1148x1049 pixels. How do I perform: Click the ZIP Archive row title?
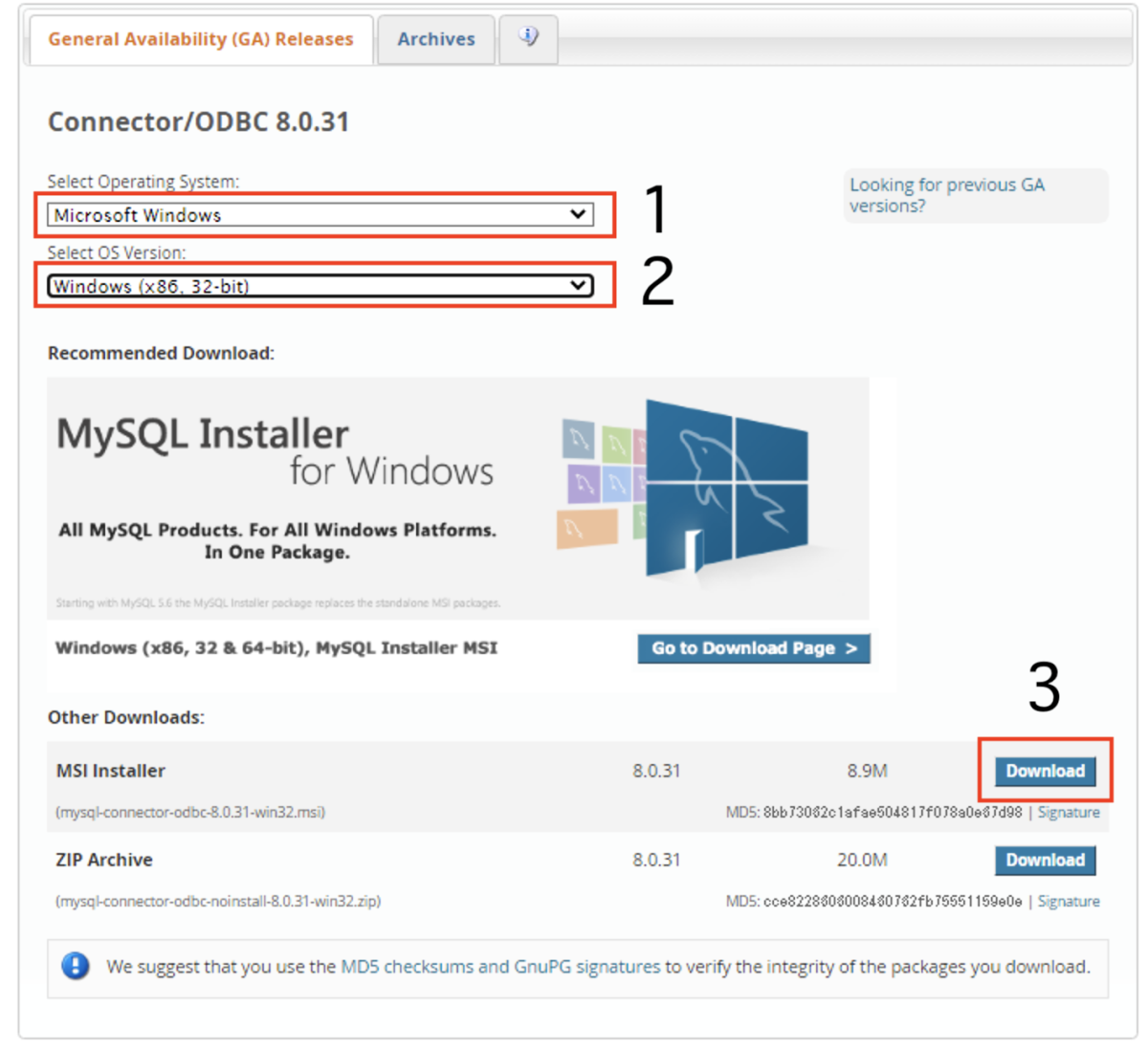pos(104,860)
